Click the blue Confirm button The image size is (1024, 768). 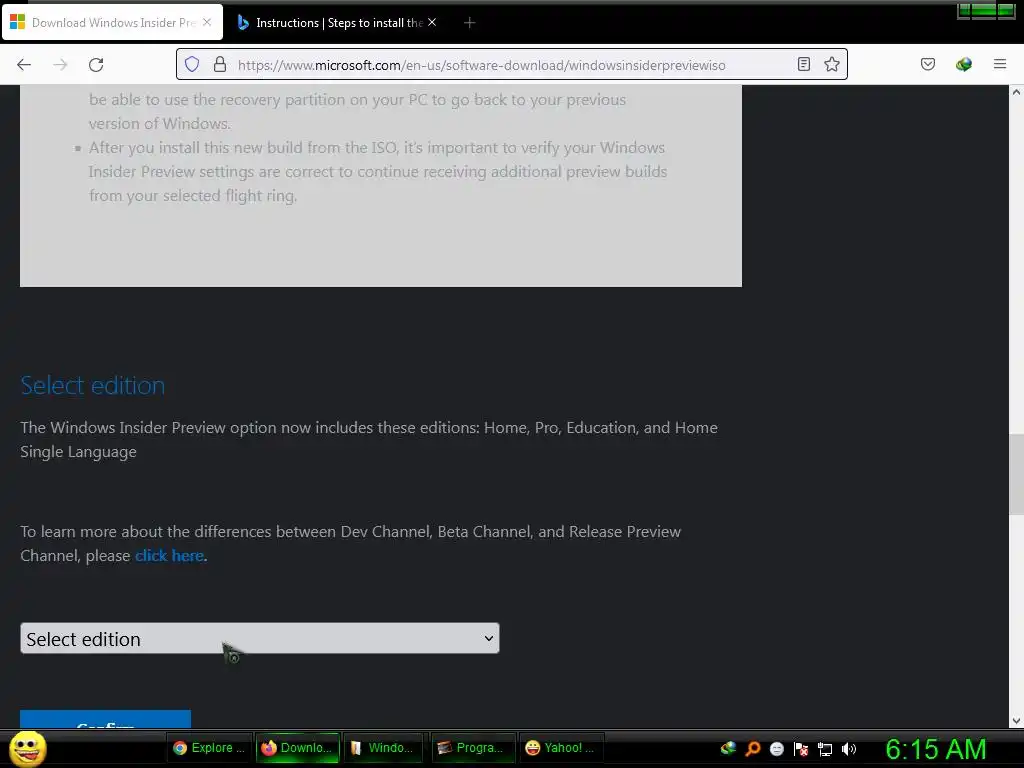(105, 719)
